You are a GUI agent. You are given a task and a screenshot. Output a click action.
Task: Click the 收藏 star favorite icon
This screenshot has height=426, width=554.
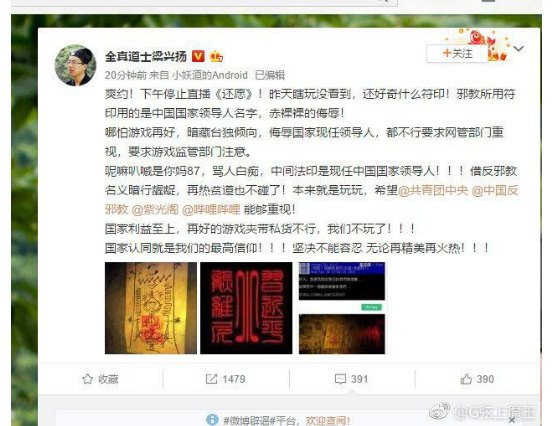(87, 379)
